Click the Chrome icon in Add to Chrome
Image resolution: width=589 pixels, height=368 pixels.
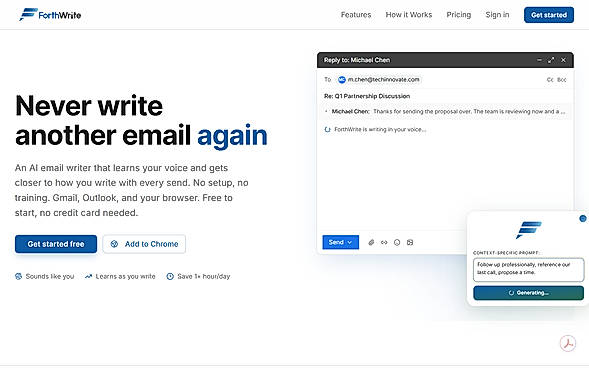click(114, 244)
